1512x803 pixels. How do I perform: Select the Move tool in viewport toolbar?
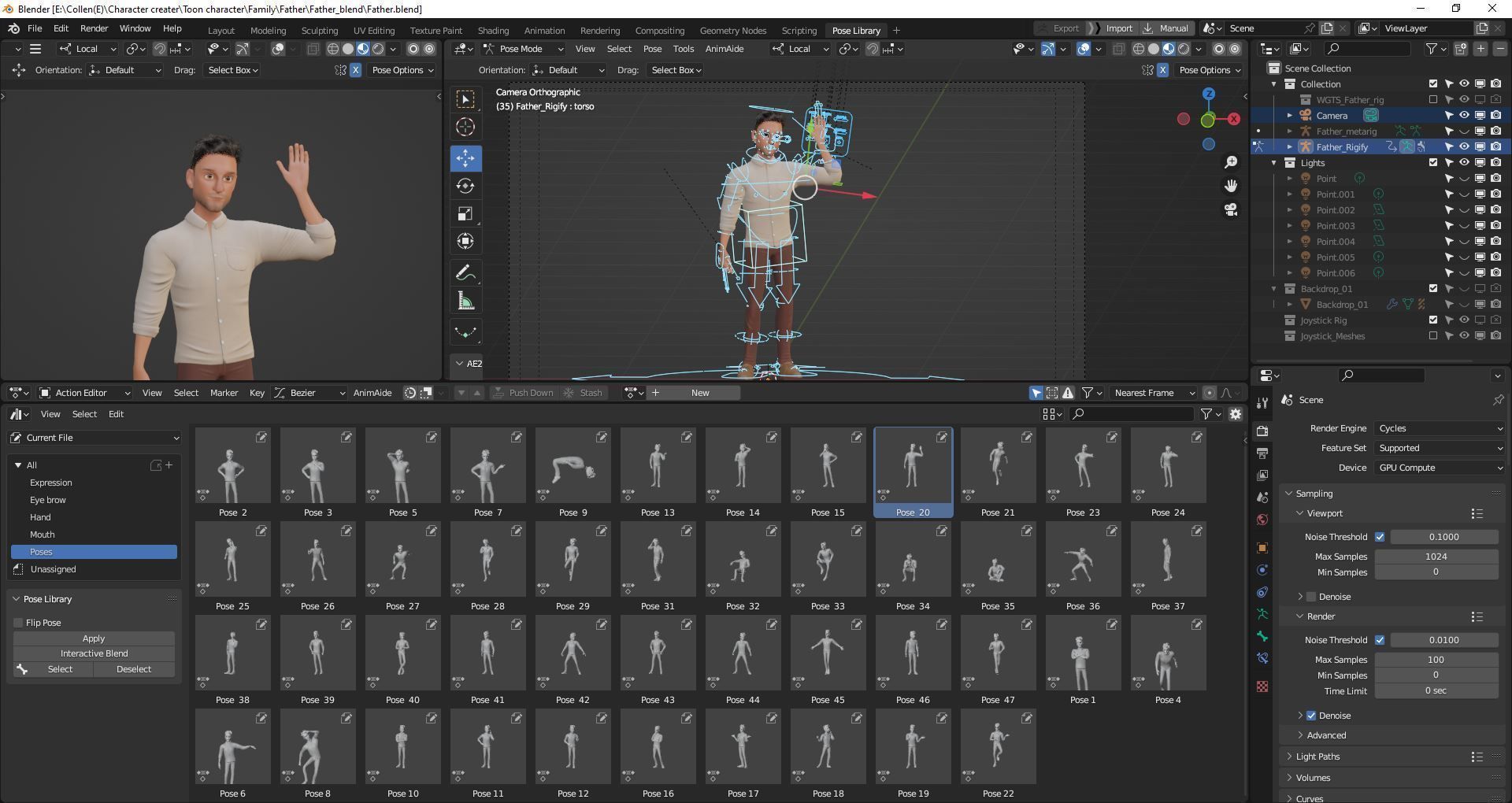click(465, 157)
